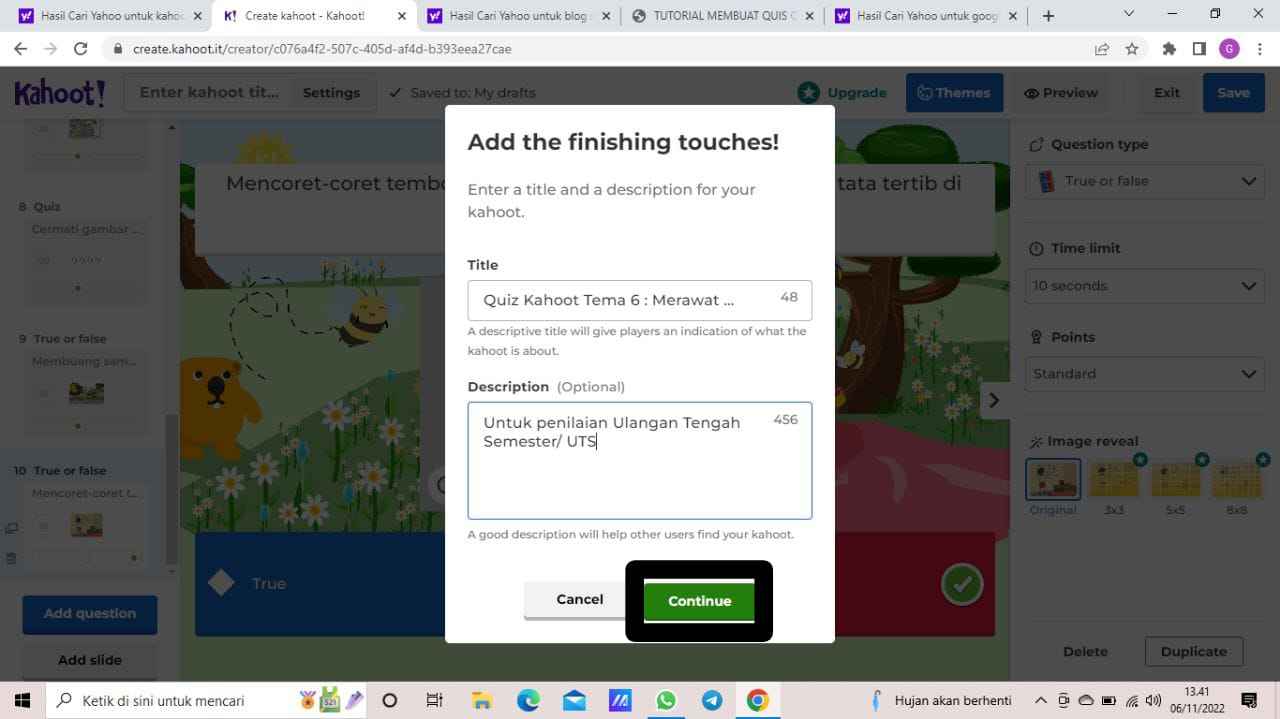Click the Upgrade link

click(x=842, y=93)
